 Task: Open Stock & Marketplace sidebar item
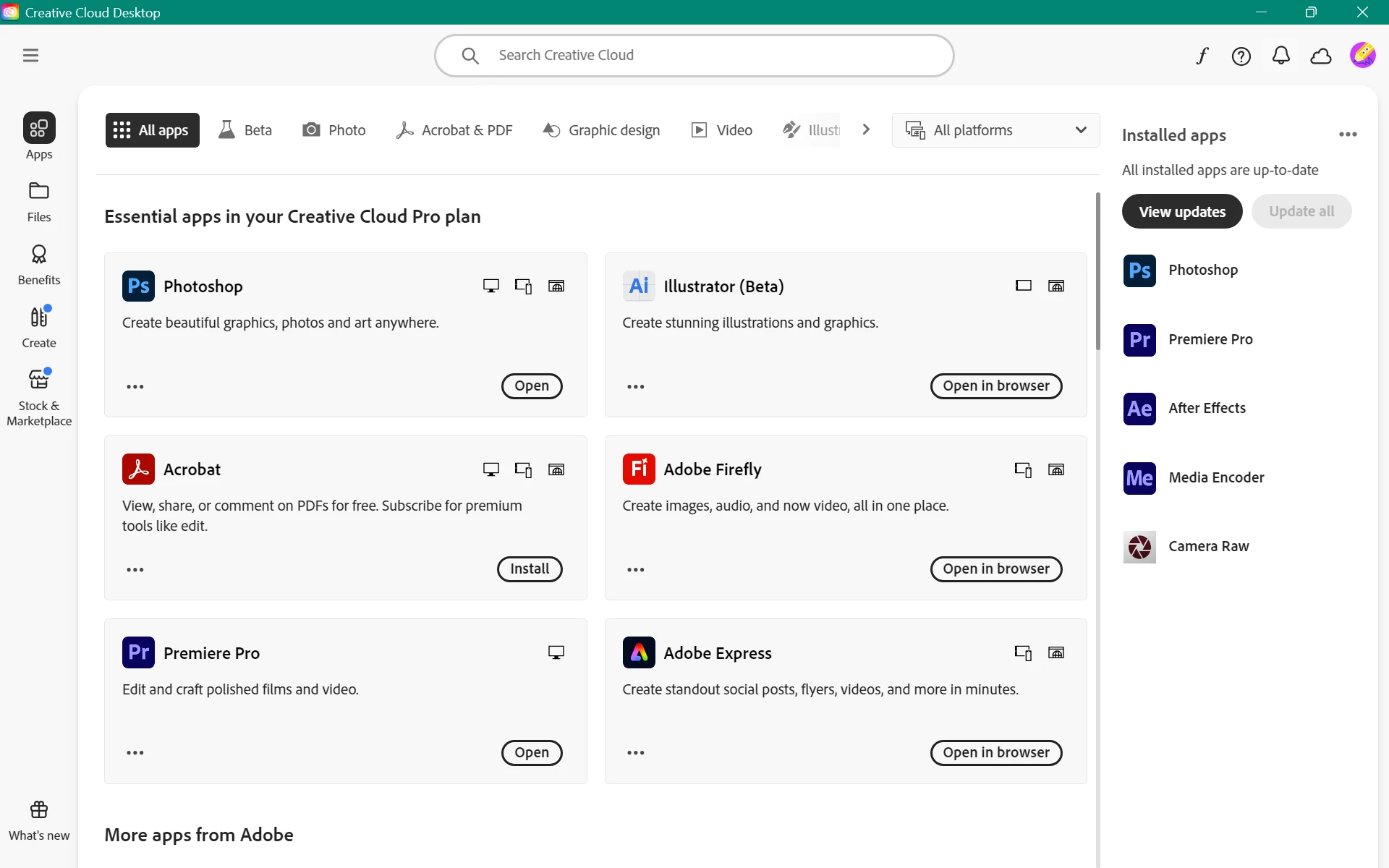click(x=39, y=396)
